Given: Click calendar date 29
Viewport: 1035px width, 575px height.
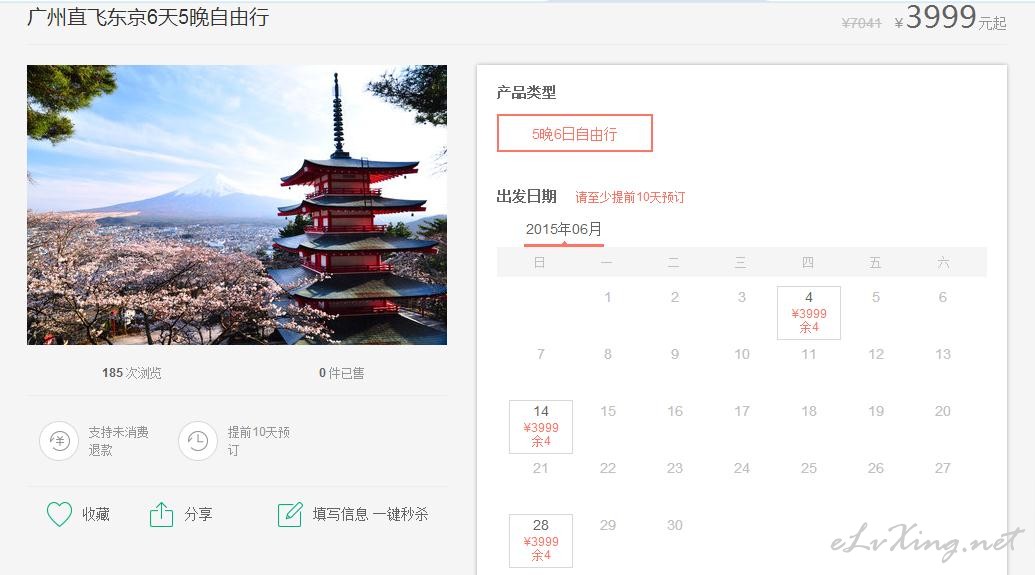Looking at the screenshot, I should point(608,525).
